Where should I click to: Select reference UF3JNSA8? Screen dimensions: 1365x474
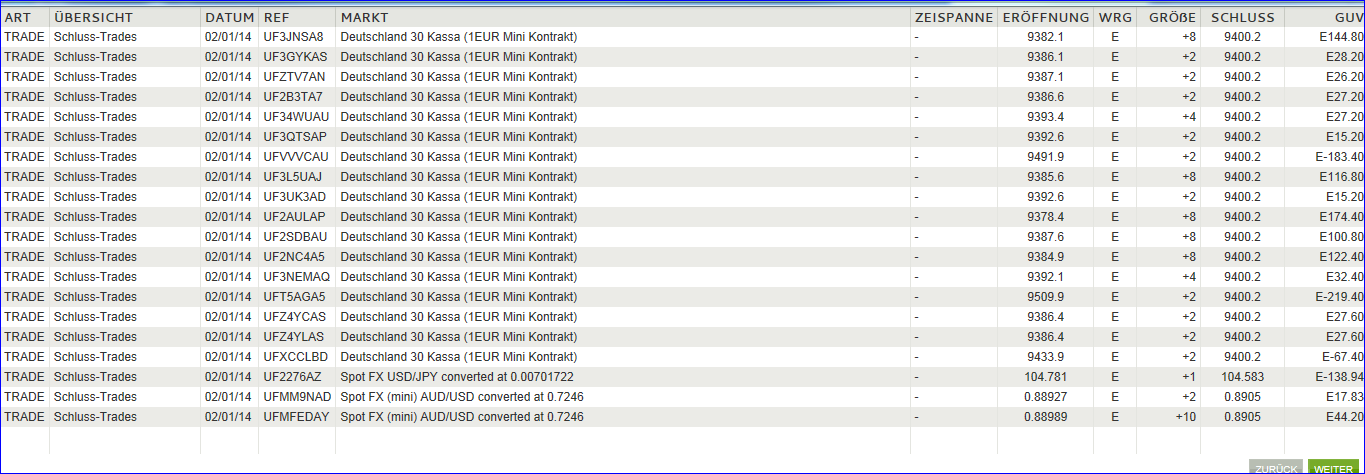pos(293,37)
